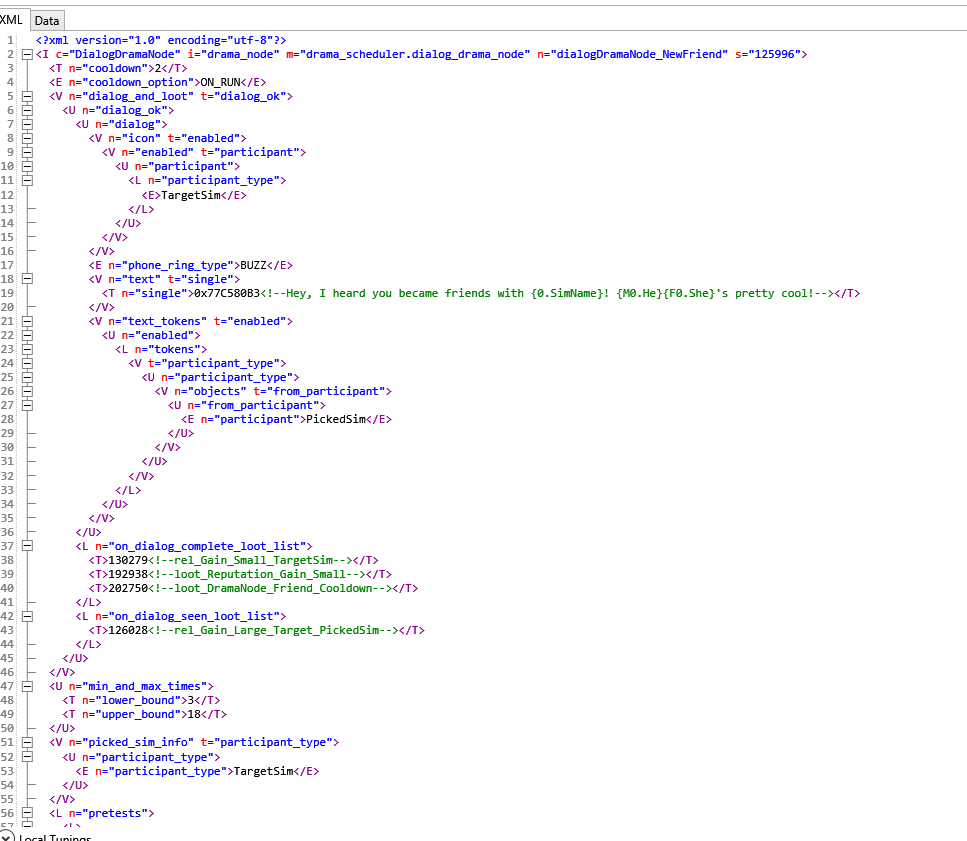Switch to the Data tab
967x841 pixels.
point(47,21)
